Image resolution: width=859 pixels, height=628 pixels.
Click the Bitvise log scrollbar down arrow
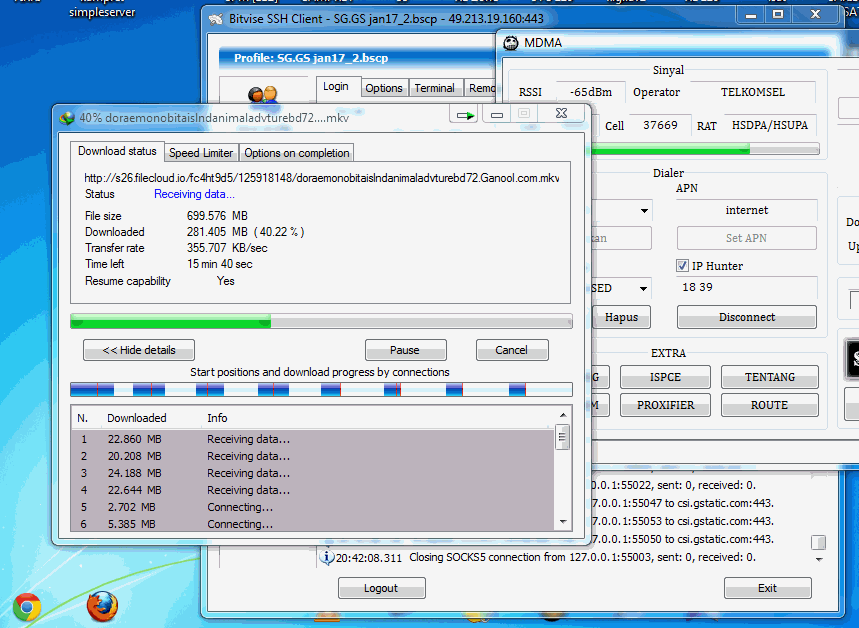[x=819, y=560]
